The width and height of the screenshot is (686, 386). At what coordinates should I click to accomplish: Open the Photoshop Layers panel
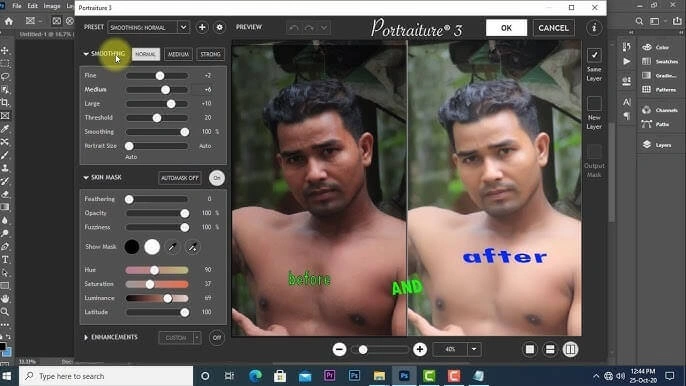[657, 144]
